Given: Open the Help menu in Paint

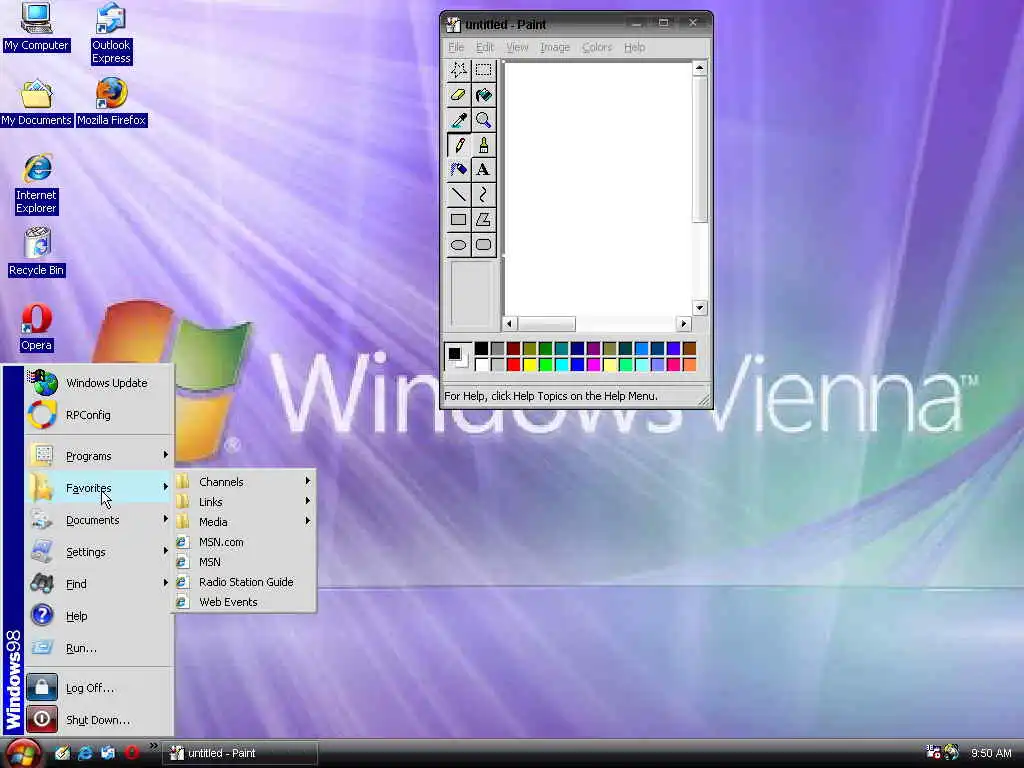Looking at the screenshot, I should coord(634,47).
